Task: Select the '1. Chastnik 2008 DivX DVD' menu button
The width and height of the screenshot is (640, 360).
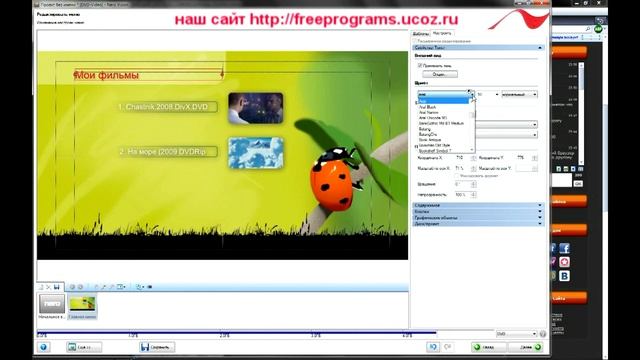Action: [x=167, y=107]
